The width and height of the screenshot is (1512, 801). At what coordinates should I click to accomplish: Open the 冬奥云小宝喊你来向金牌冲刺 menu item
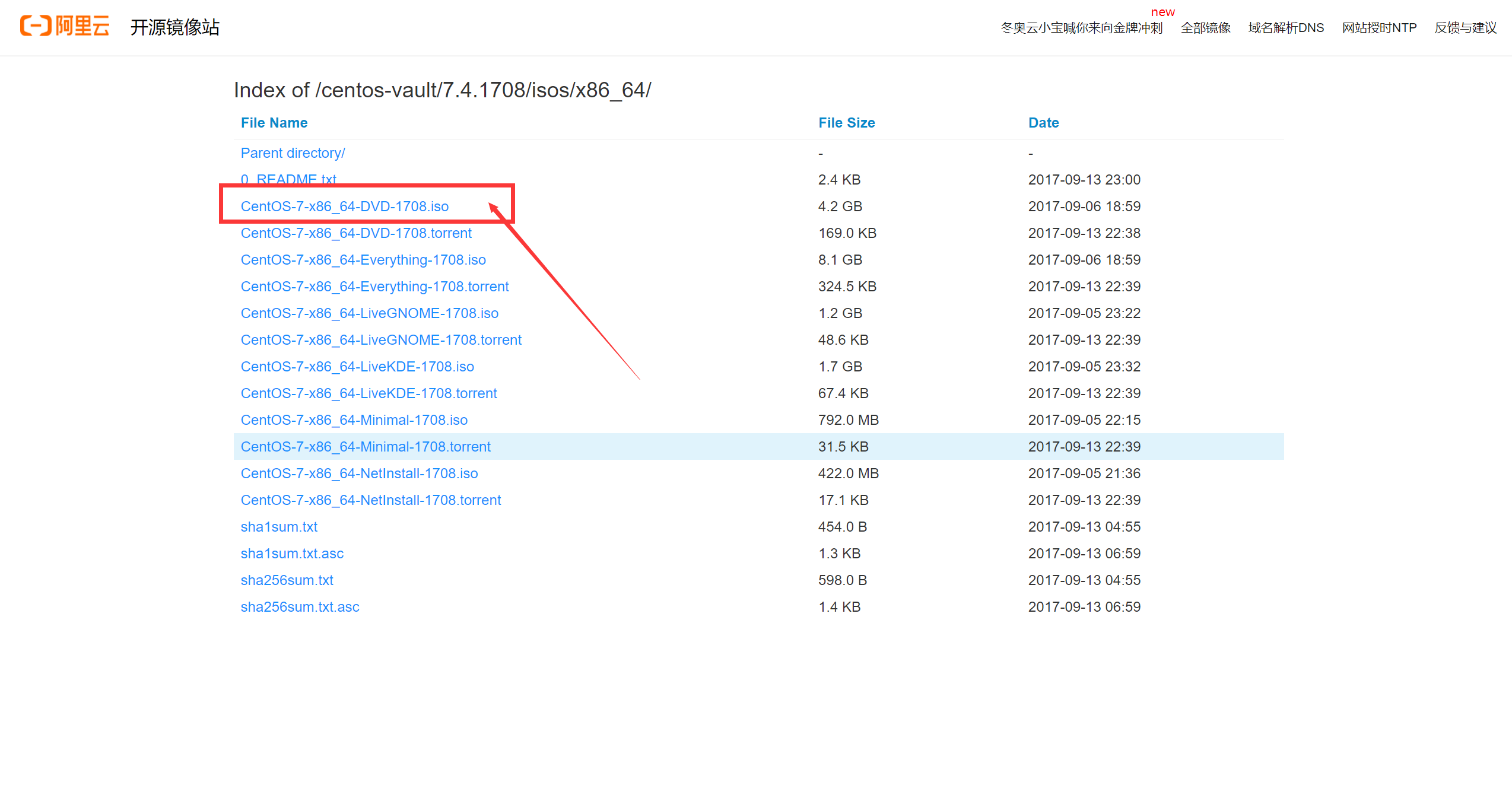tap(1081, 28)
